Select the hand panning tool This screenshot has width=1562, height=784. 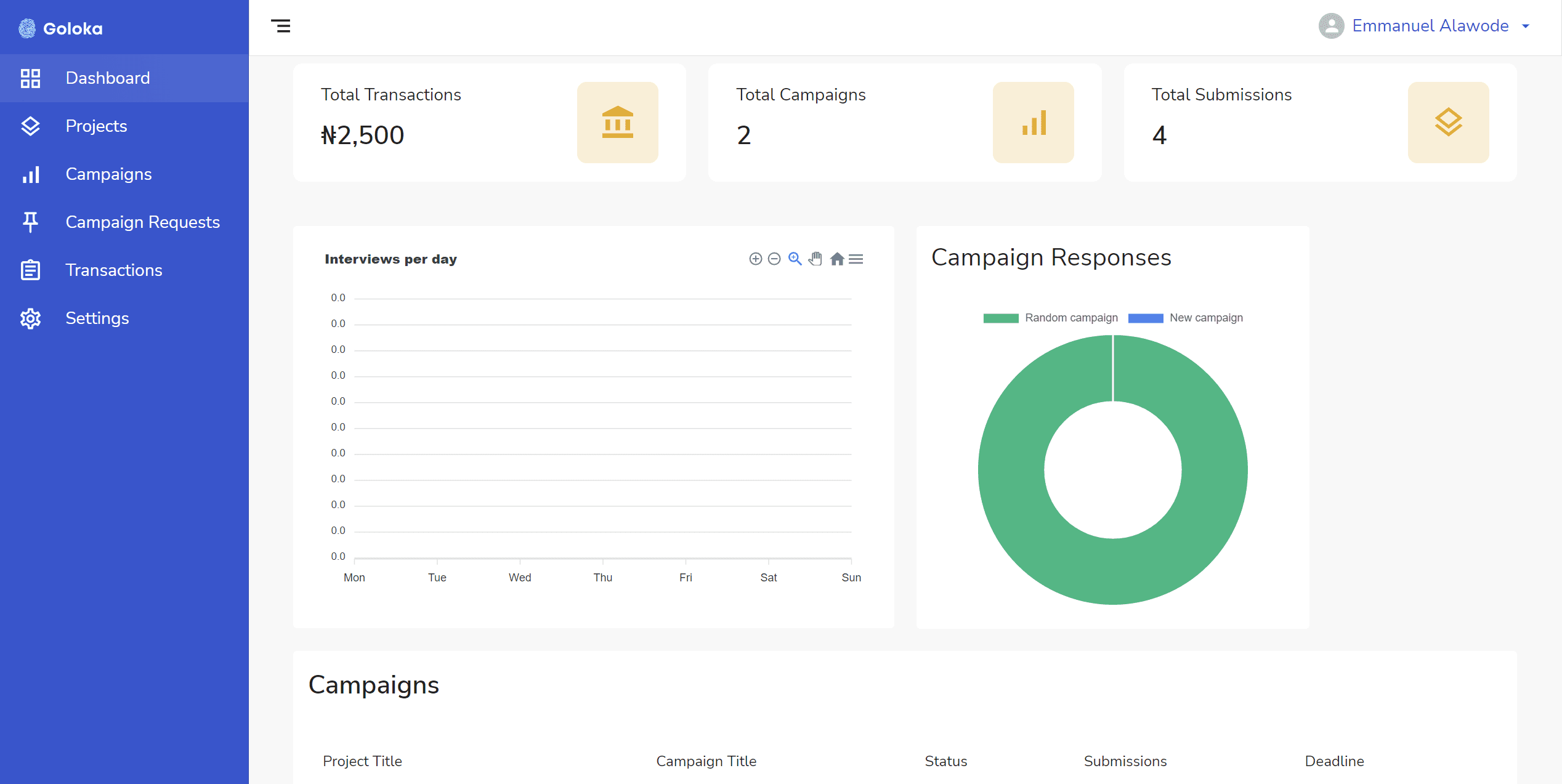pyautogui.click(x=815, y=259)
